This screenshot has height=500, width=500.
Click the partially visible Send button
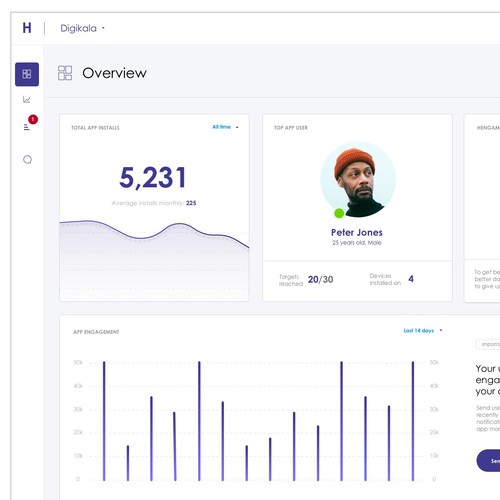[x=488, y=461]
